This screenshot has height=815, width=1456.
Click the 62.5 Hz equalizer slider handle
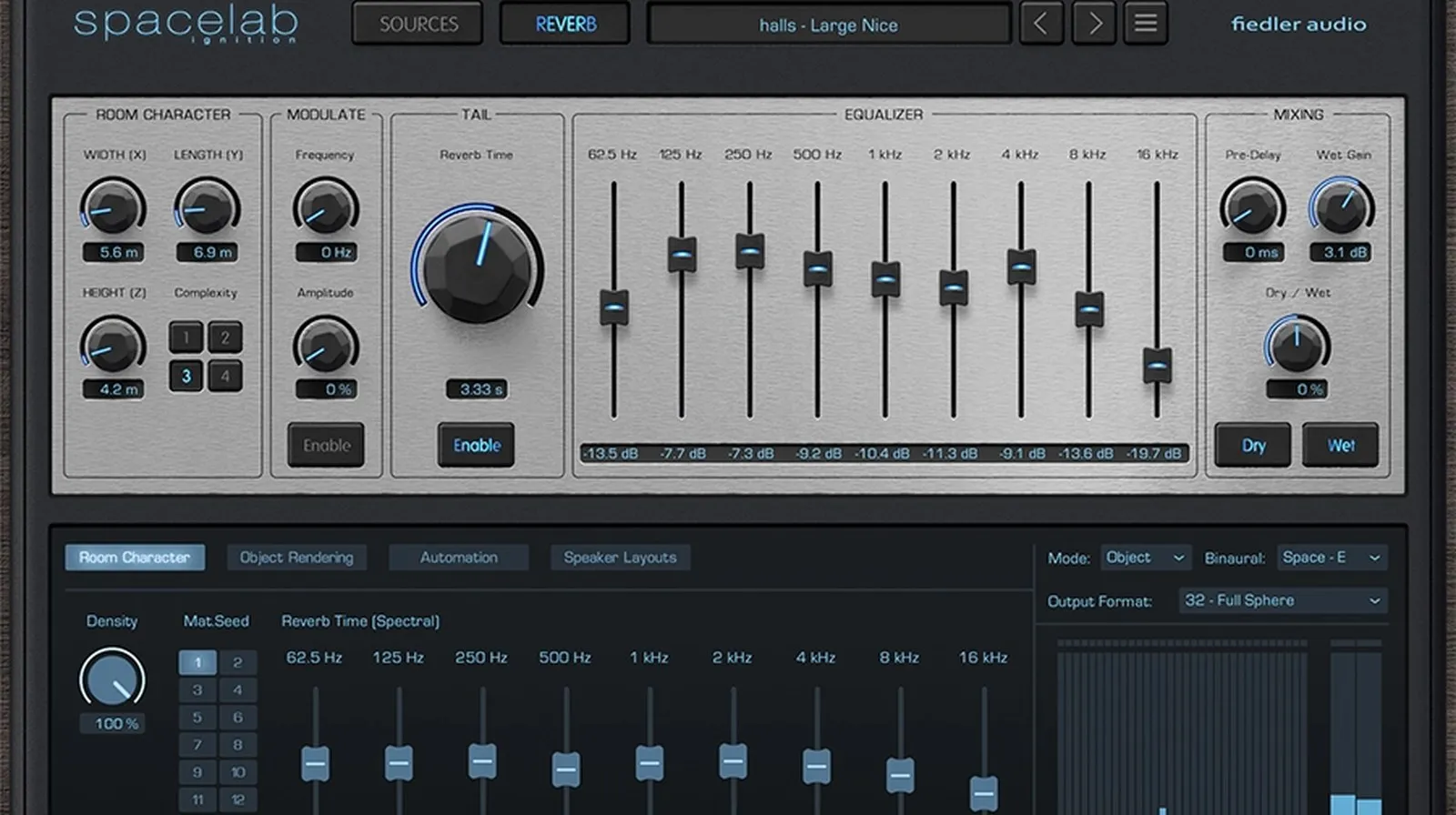(x=614, y=307)
